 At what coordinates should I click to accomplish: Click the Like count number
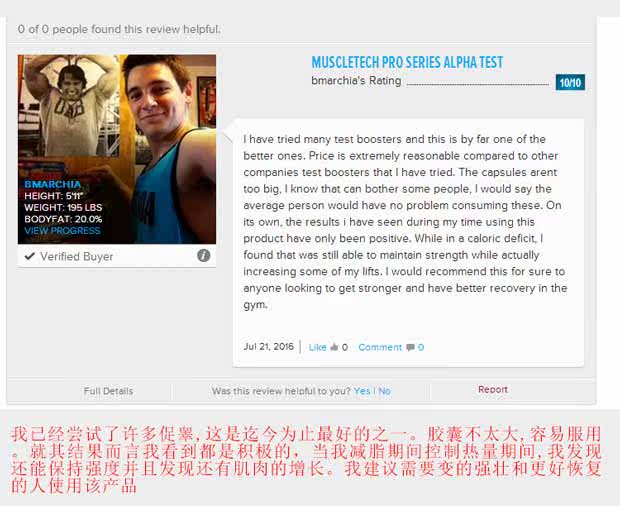pos(345,347)
